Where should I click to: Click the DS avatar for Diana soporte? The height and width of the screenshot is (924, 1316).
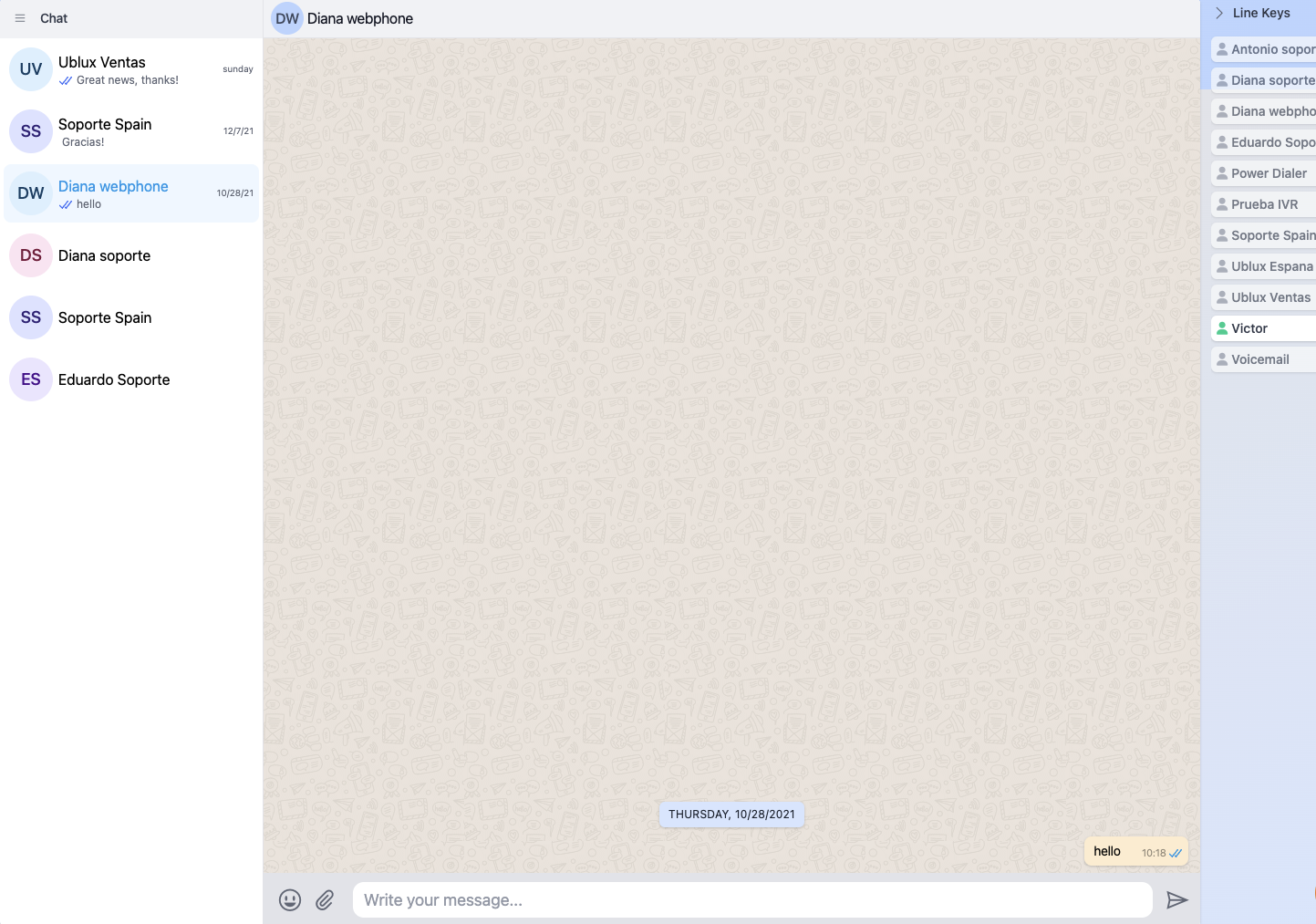pos(31,255)
